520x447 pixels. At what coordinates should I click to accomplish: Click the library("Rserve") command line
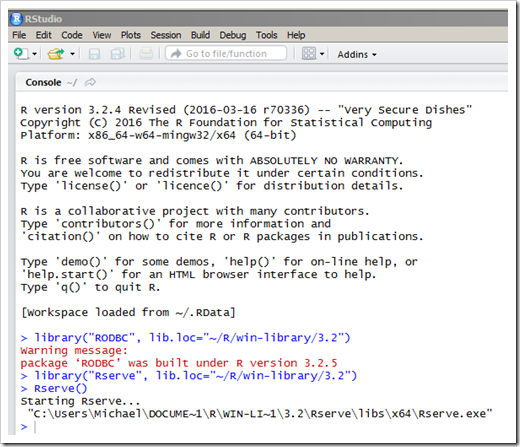coord(189,376)
